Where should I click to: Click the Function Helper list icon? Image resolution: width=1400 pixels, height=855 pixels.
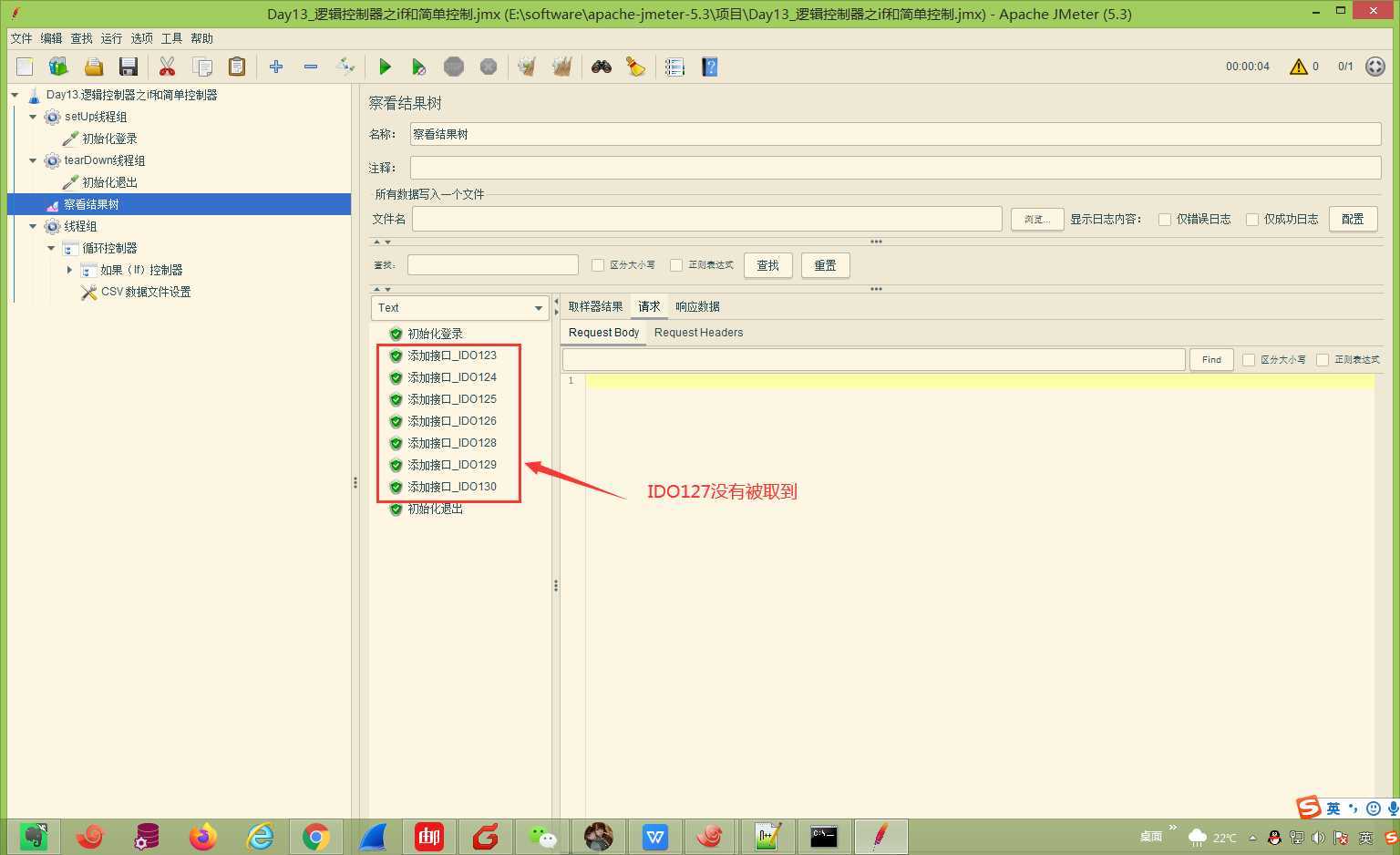tap(674, 67)
